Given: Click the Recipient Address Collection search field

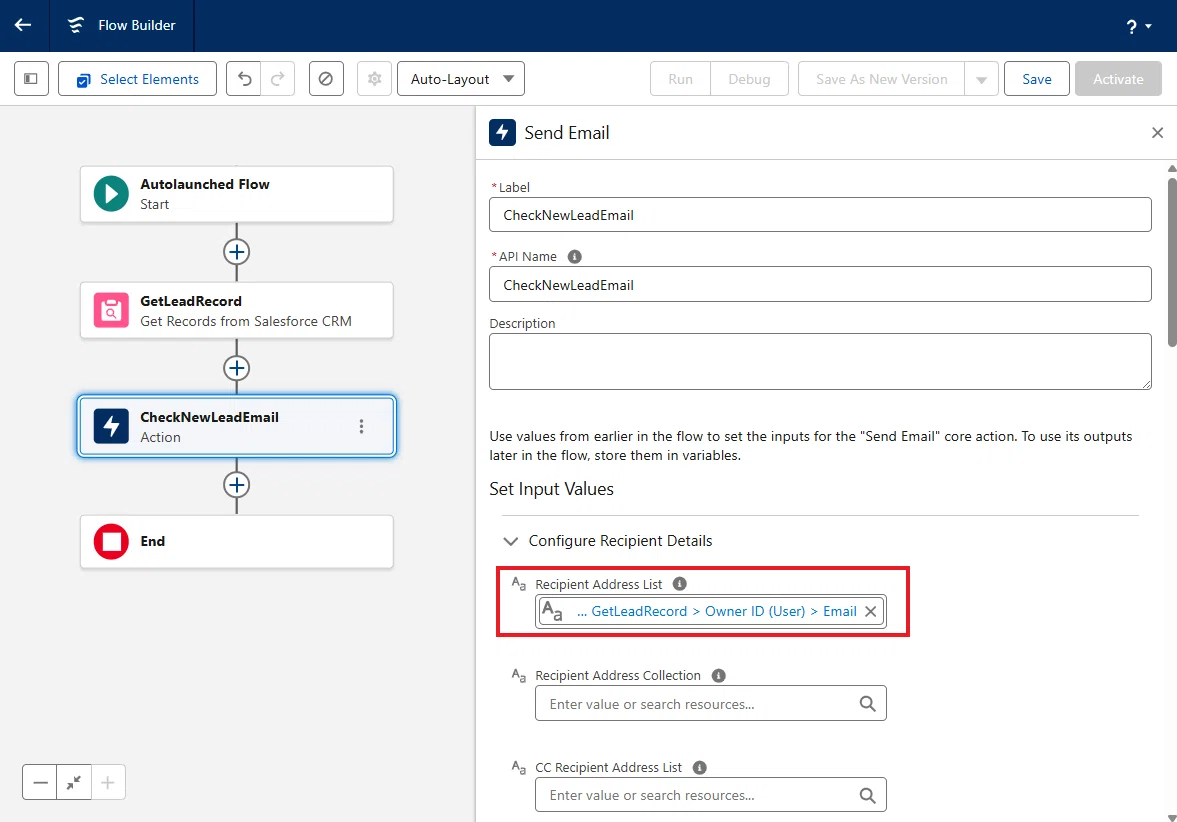Looking at the screenshot, I should coord(710,703).
